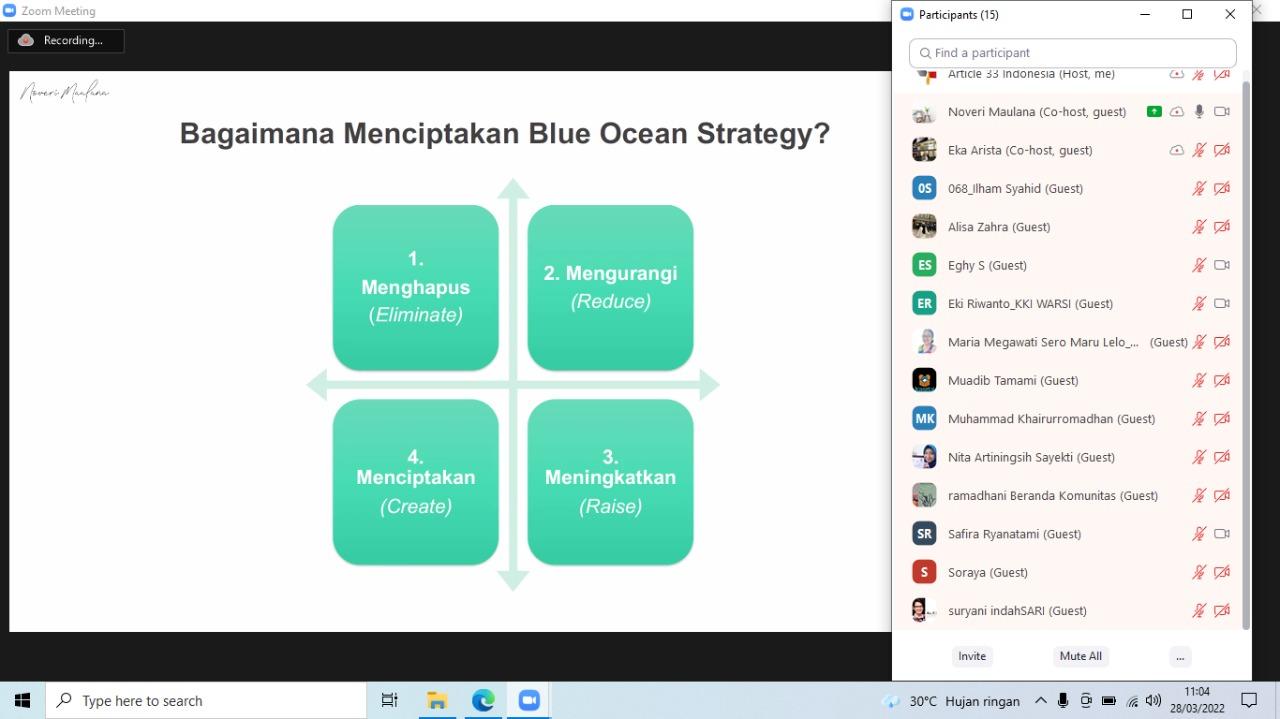Open Microsoft Edge from the taskbar
The height and width of the screenshot is (719, 1280).
[x=483, y=700]
